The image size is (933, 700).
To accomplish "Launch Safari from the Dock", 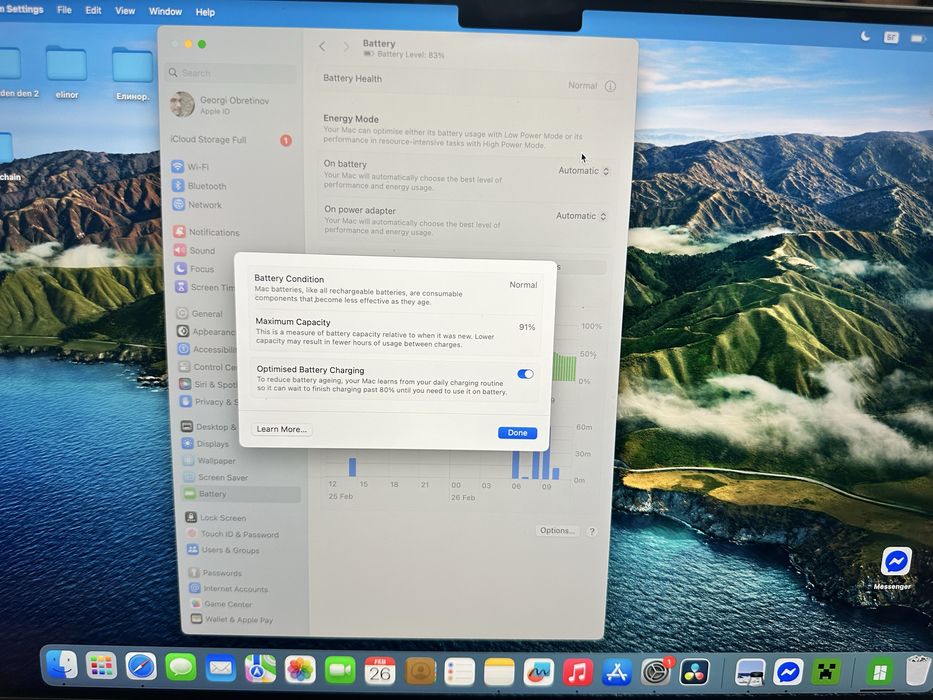I will pyautogui.click(x=141, y=667).
